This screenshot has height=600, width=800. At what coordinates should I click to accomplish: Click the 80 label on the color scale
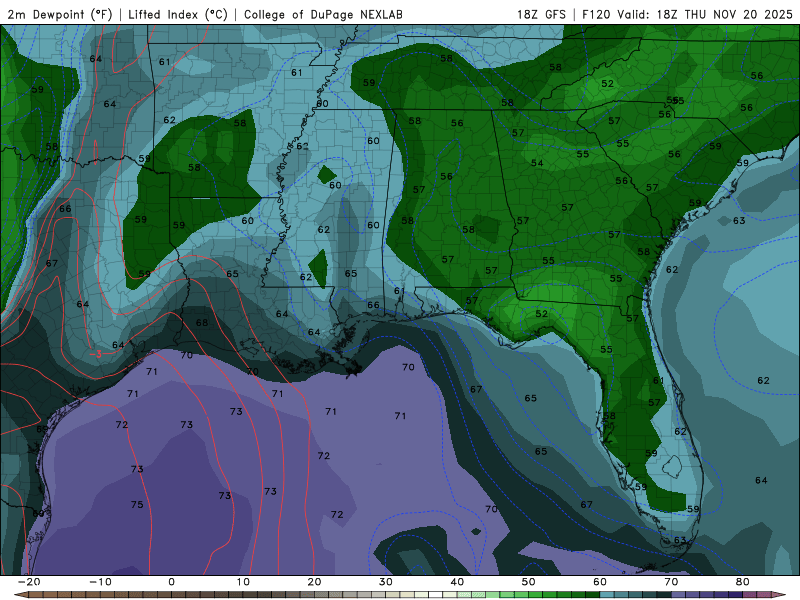[x=743, y=582]
